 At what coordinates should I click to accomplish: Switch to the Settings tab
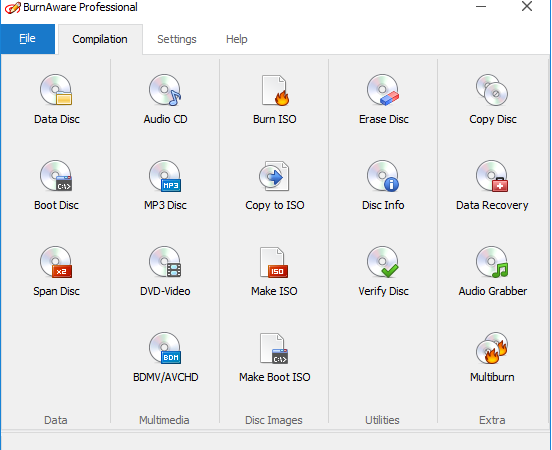pyautogui.click(x=177, y=39)
